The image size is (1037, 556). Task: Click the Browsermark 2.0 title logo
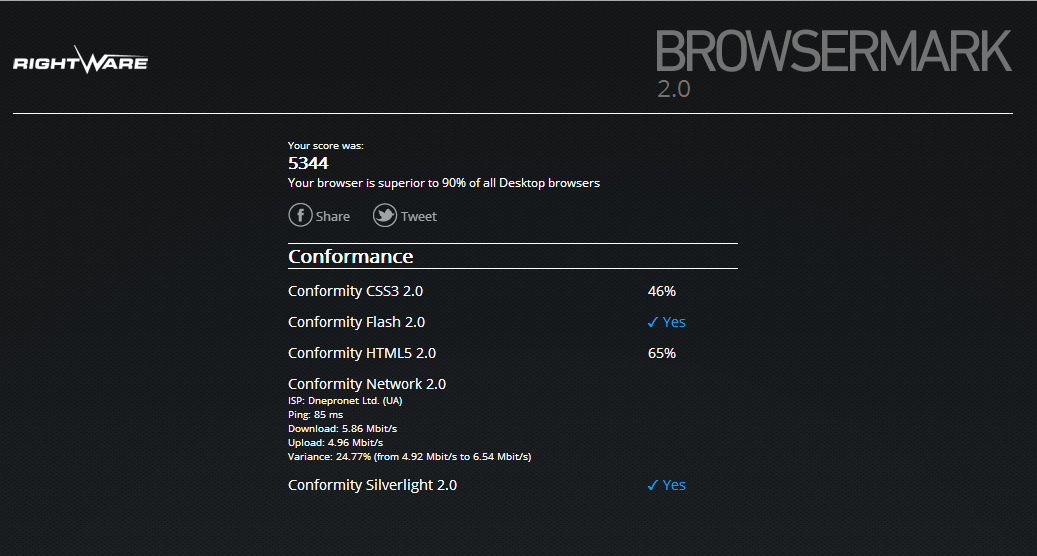(833, 63)
